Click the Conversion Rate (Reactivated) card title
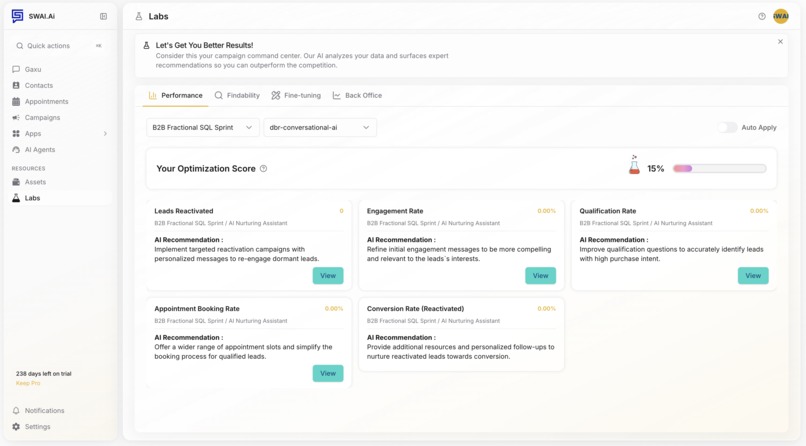Screen dimensions: 806x446 click(x=415, y=309)
